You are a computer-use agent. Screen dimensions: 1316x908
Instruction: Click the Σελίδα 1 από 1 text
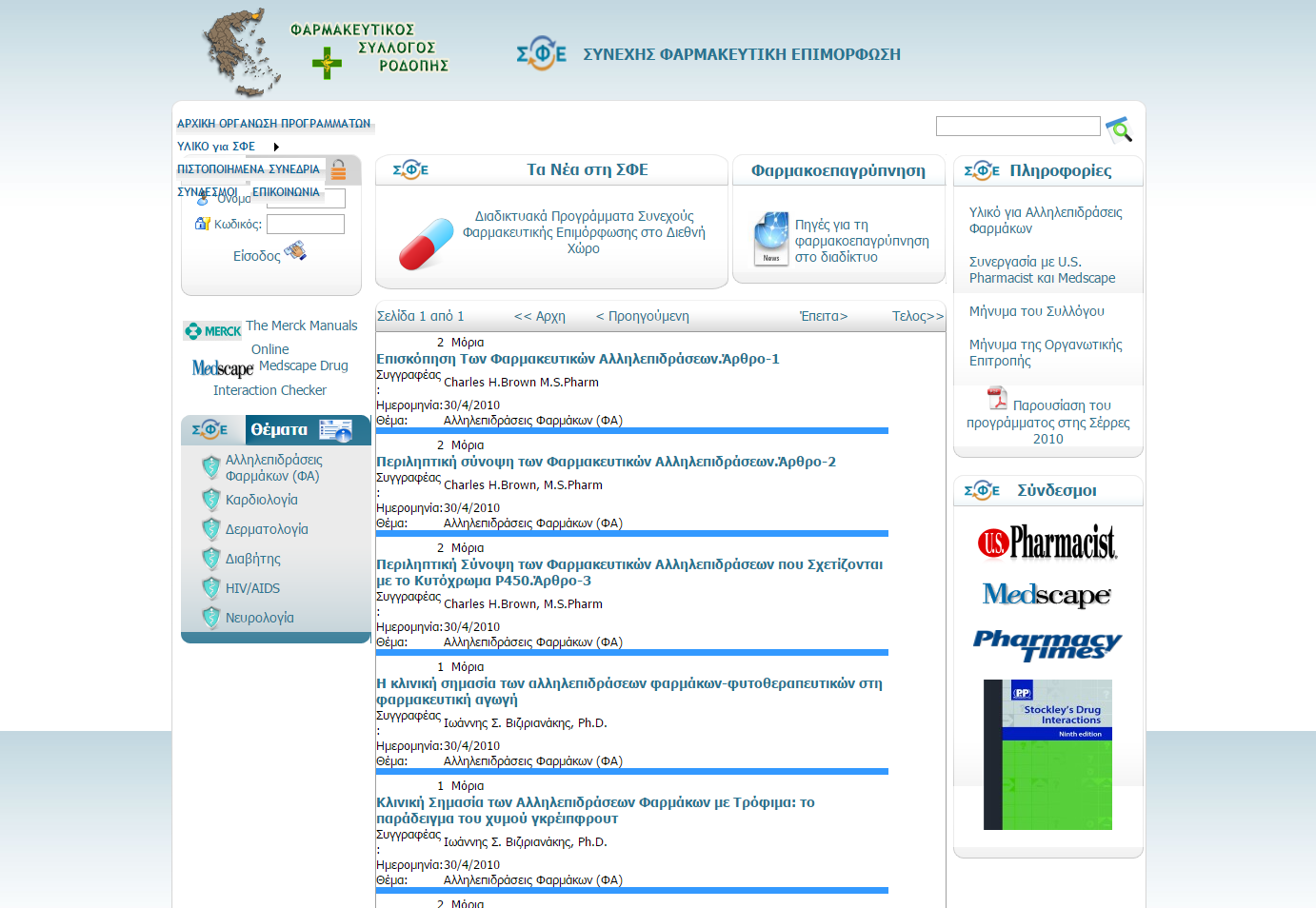pyautogui.click(x=420, y=316)
